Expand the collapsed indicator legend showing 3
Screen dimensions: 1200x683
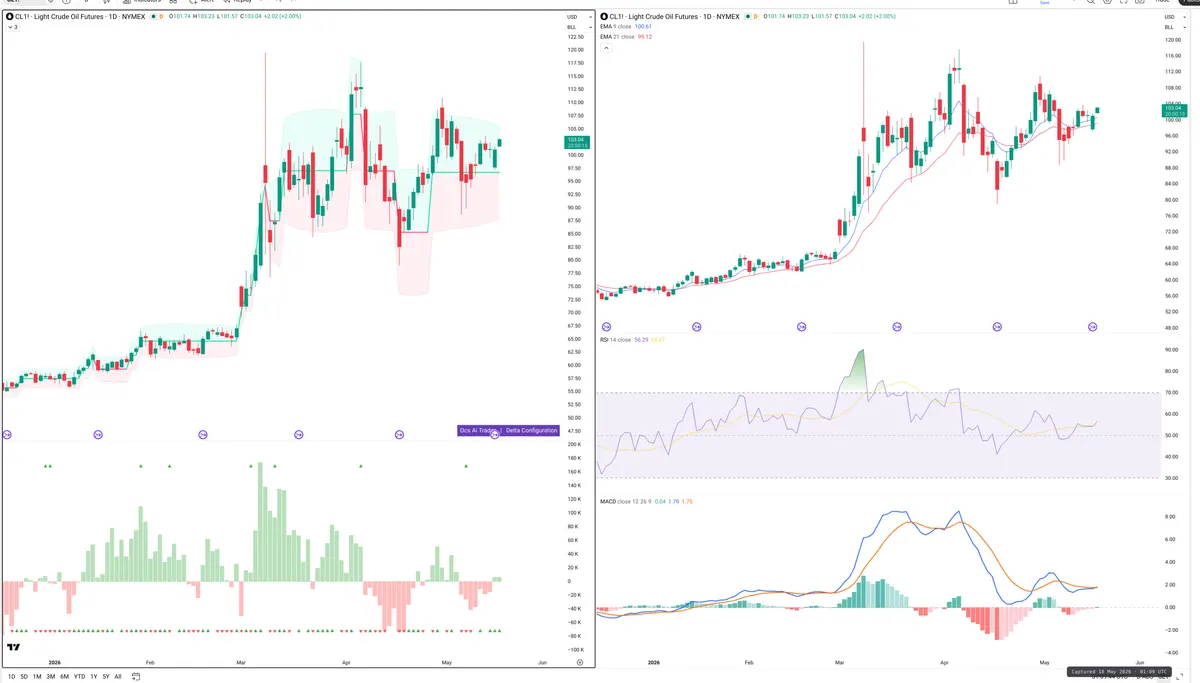pos(13,27)
